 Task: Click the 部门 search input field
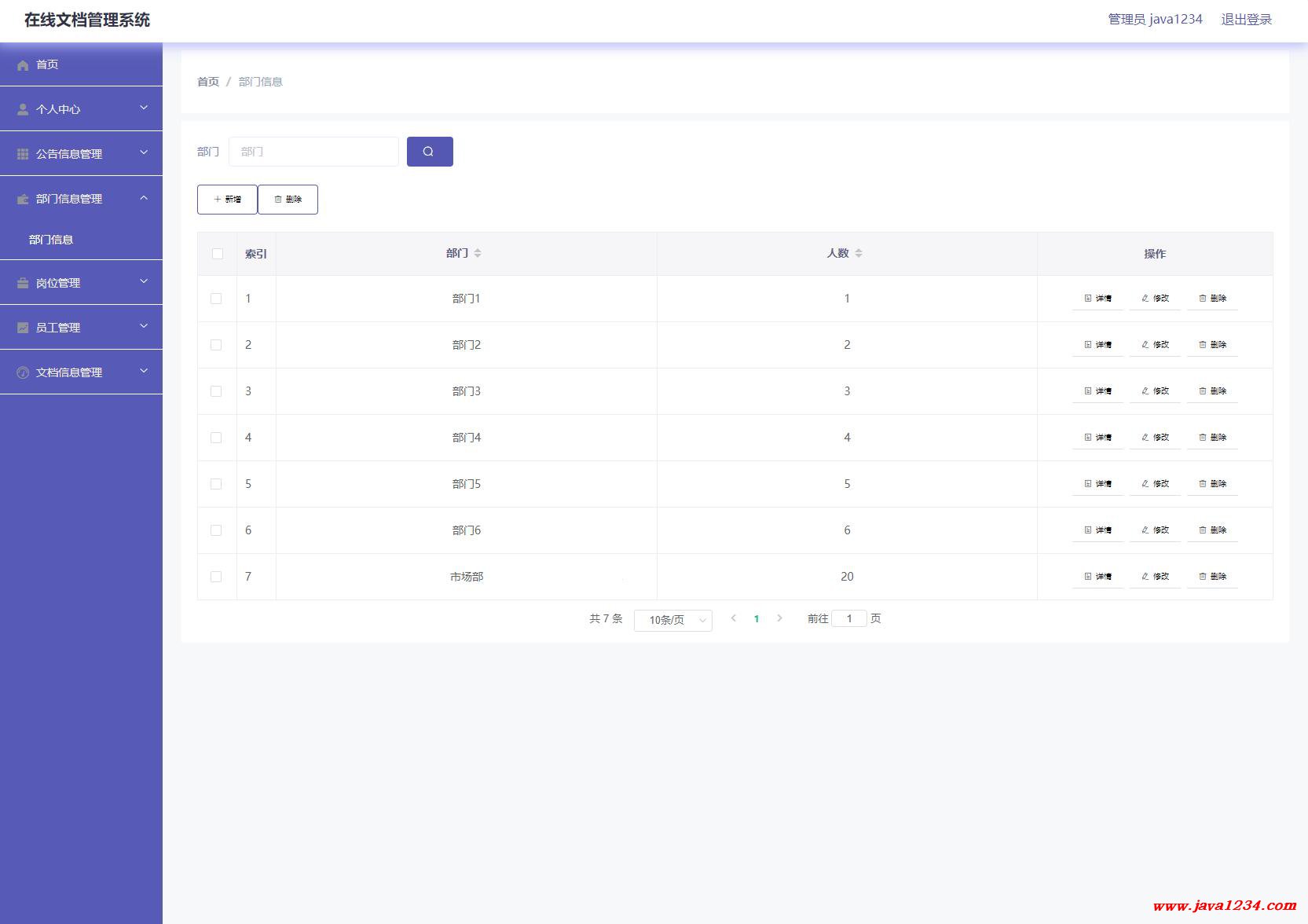(x=313, y=152)
